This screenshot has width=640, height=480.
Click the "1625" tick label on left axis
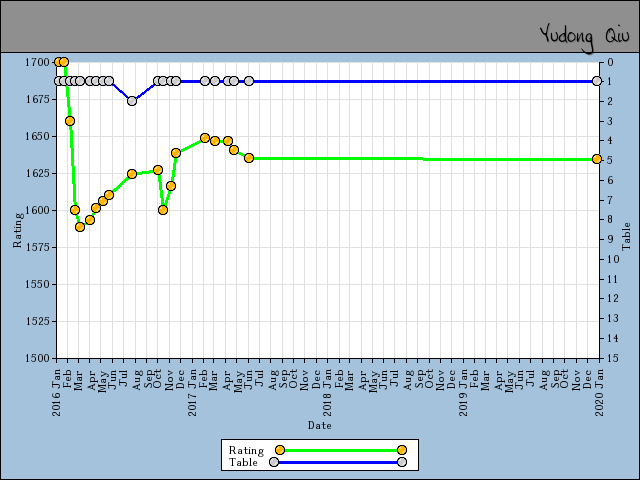(37, 173)
